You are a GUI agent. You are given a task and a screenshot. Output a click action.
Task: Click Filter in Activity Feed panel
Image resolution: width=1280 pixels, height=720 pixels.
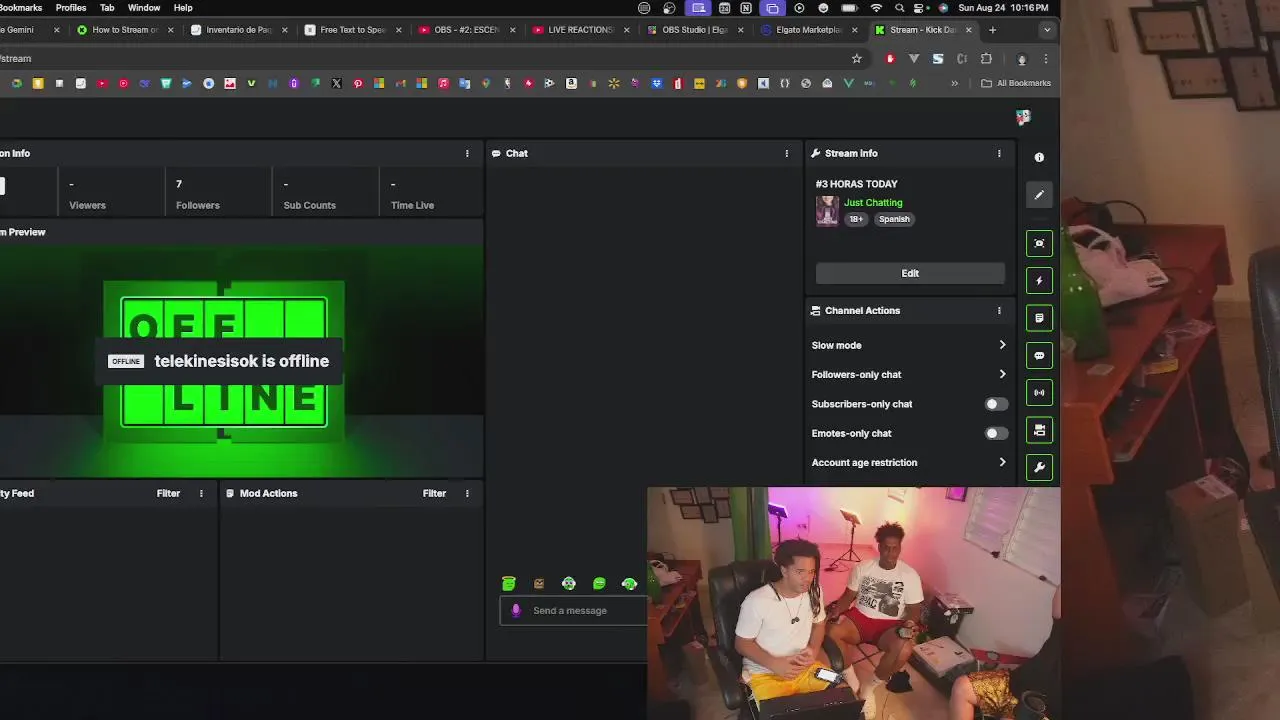click(168, 493)
